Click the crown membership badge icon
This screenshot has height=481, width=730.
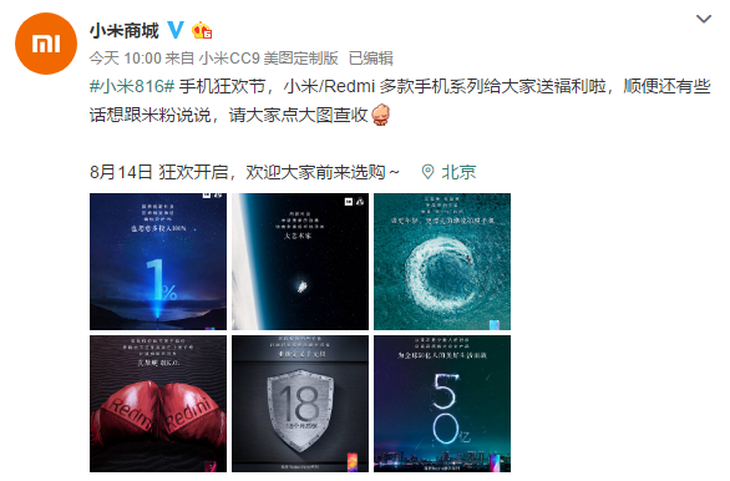(202, 30)
